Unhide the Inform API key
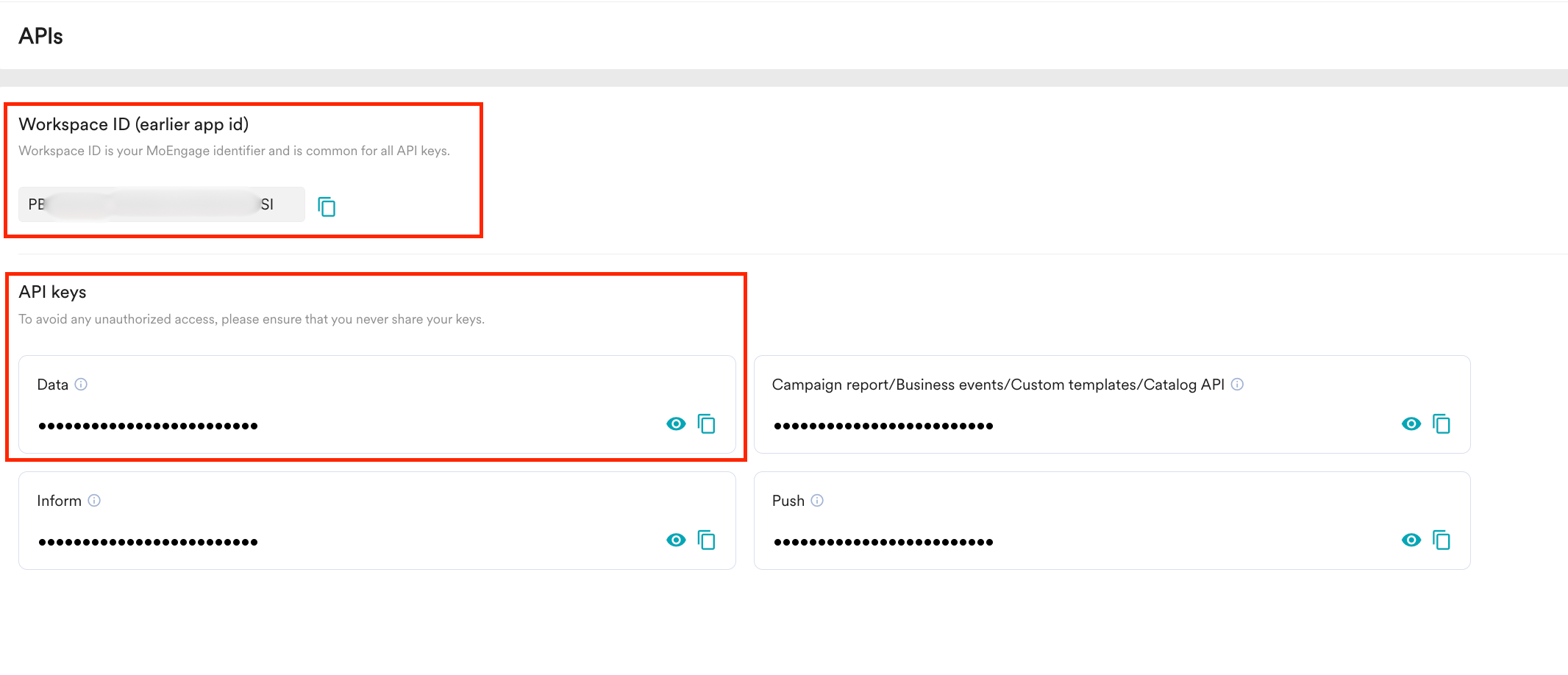 point(676,540)
